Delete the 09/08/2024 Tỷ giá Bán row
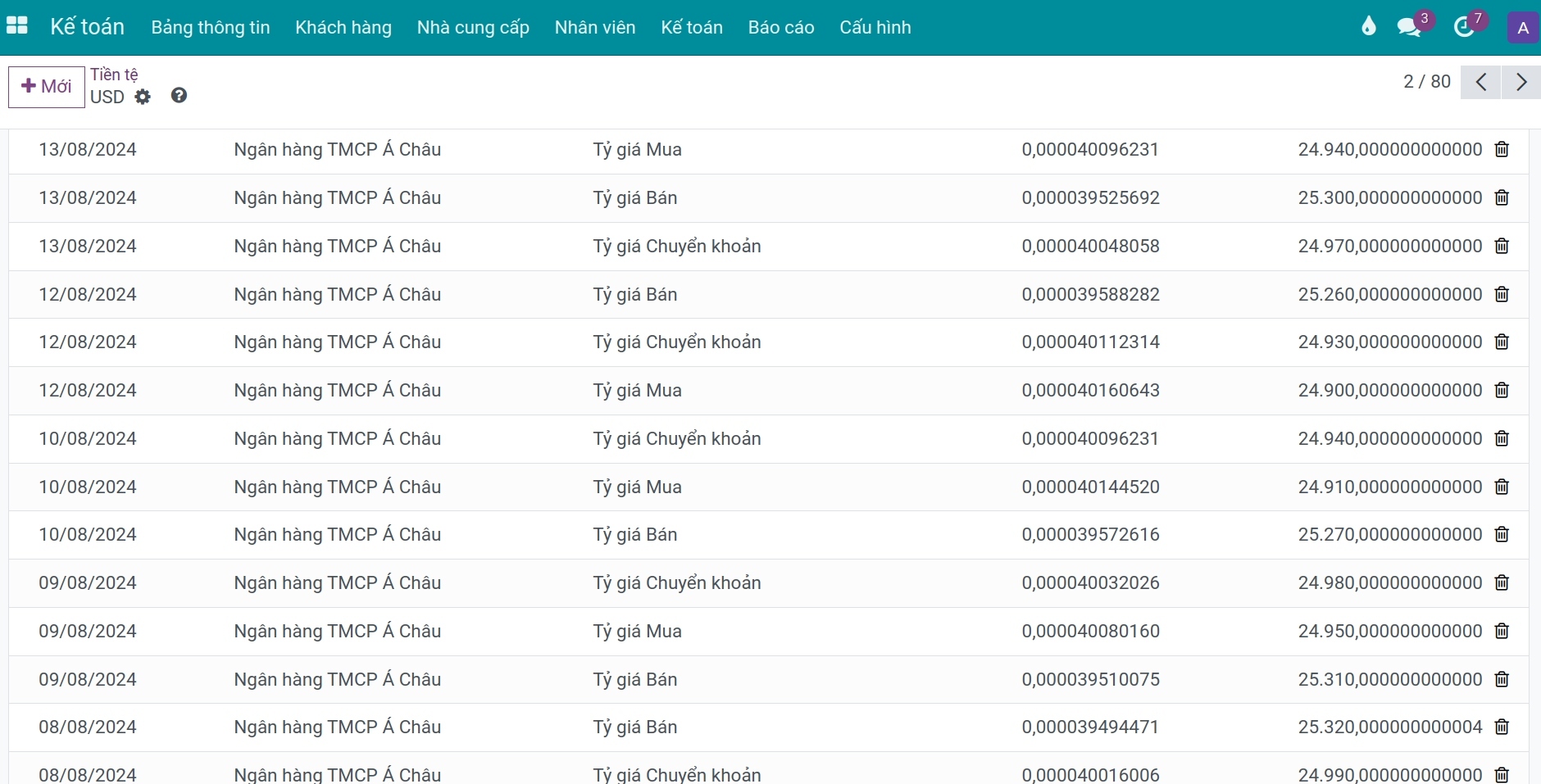The height and width of the screenshot is (784, 1541). [1502, 679]
